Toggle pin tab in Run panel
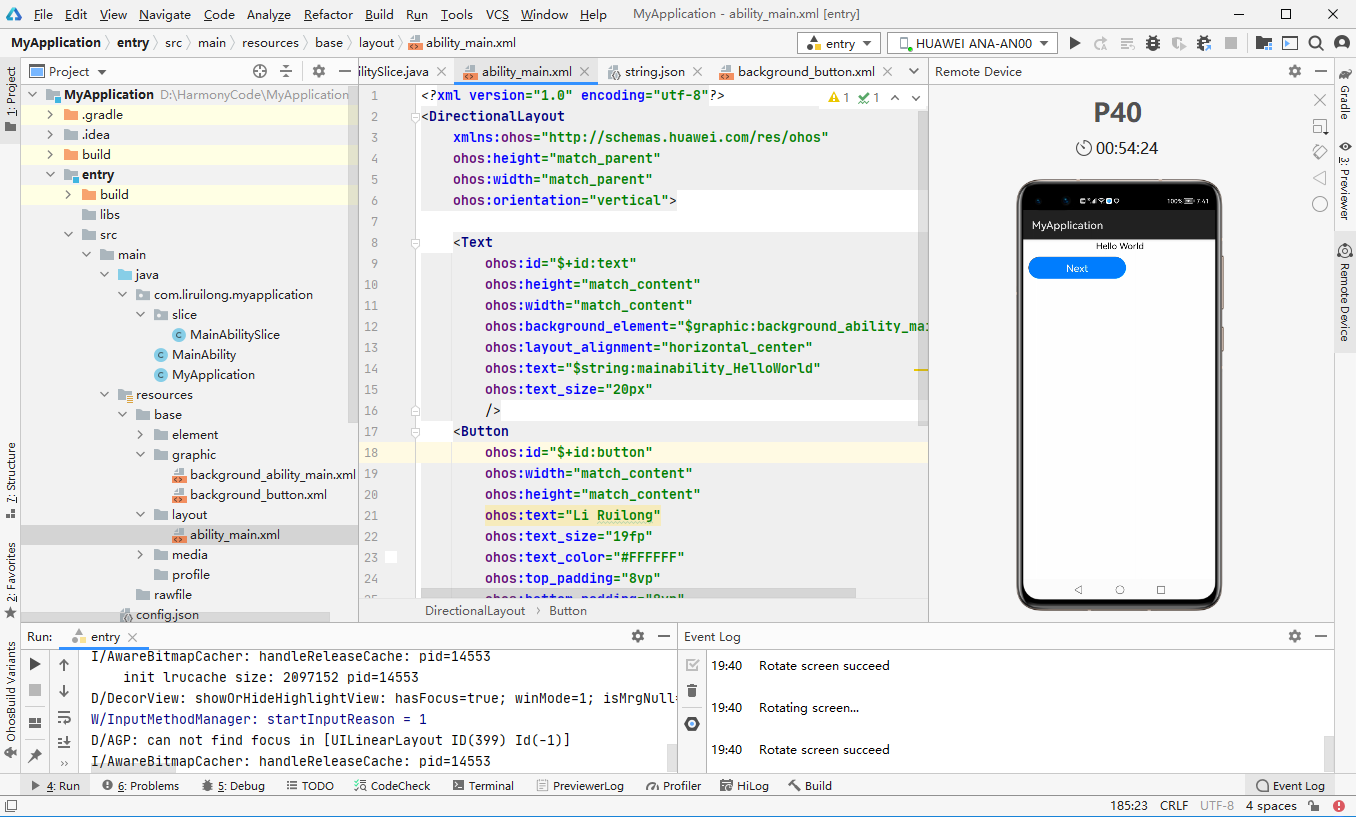The height and width of the screenshot is (817, 1356). pos(35,755)
